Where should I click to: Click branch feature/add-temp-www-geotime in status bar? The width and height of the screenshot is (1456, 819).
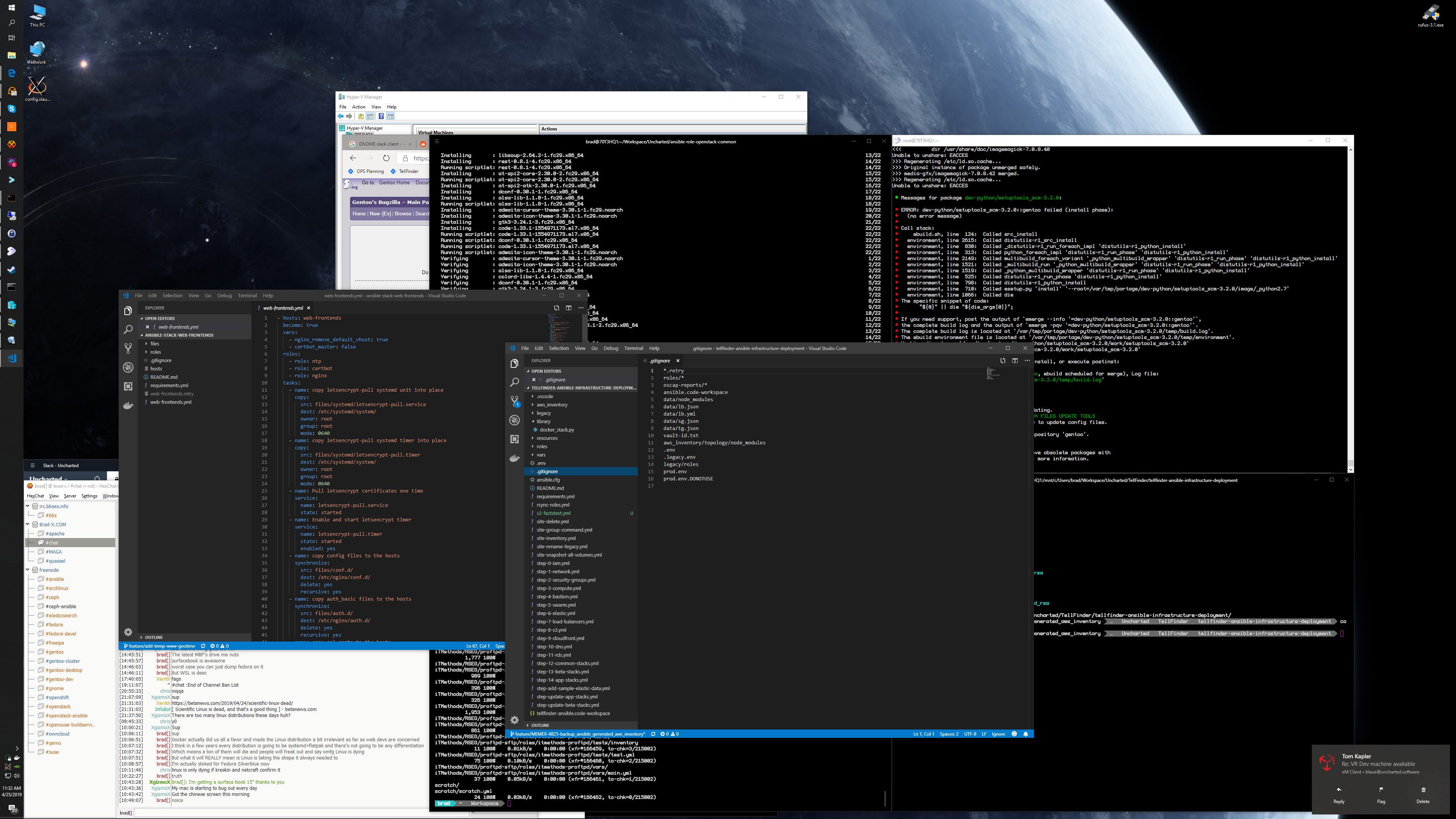159,646
